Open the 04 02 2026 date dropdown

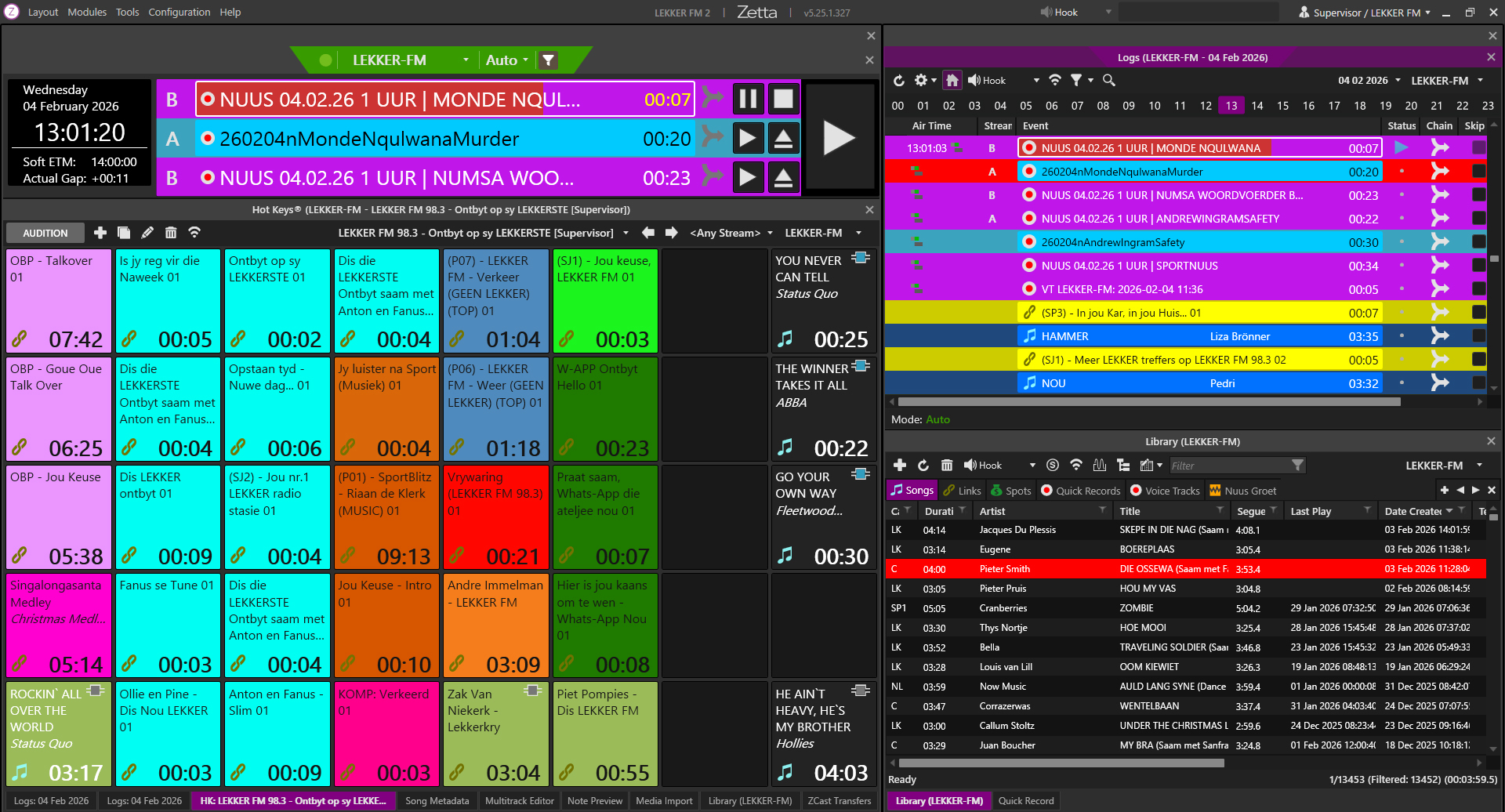pyautogui.click(x=1369, y=80)
